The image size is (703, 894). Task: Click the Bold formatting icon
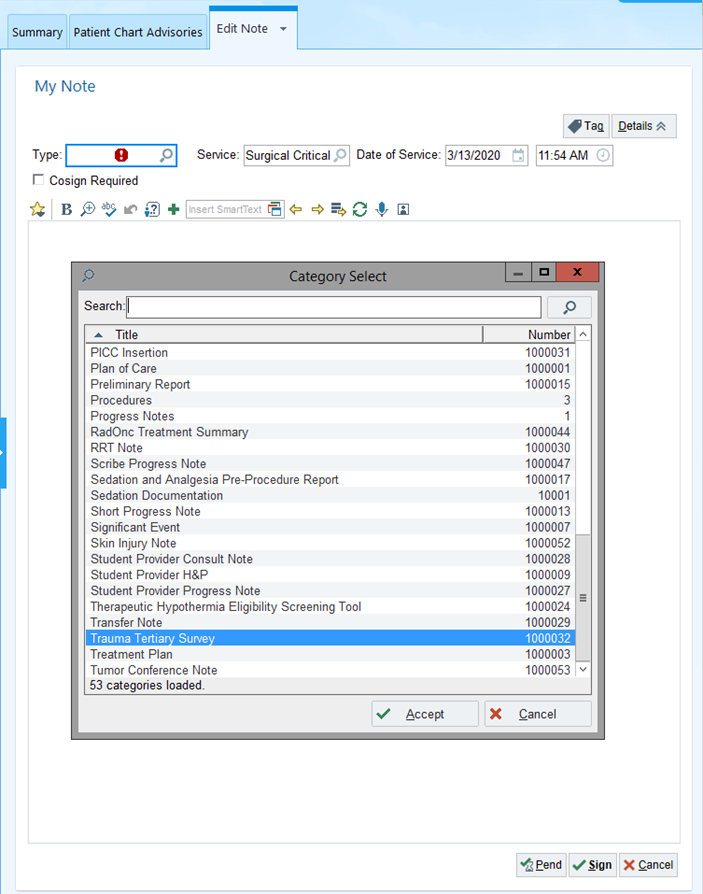pyautogui.click(x=67, y=210)
